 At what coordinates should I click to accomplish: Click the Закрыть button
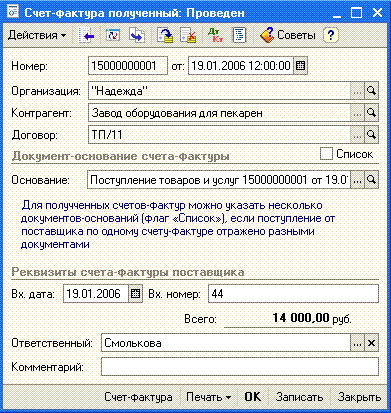pos(359,397)
